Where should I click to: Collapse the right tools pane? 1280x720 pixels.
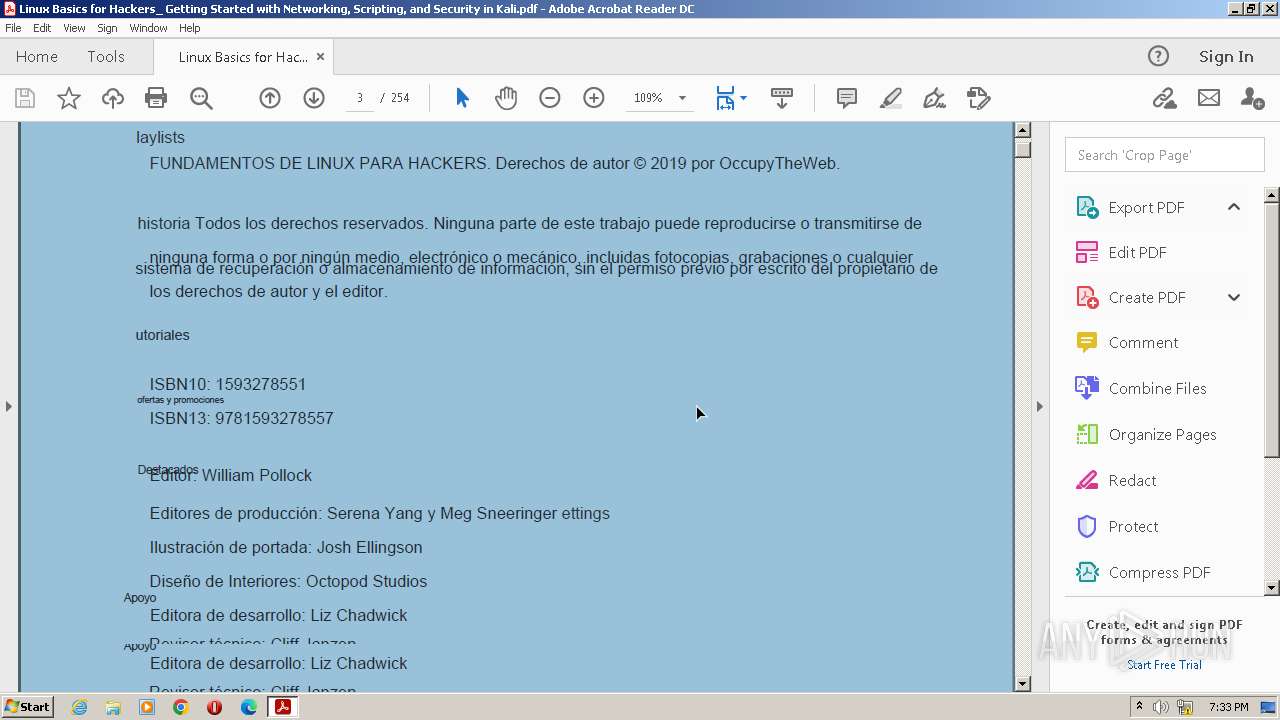point(1039,406)
